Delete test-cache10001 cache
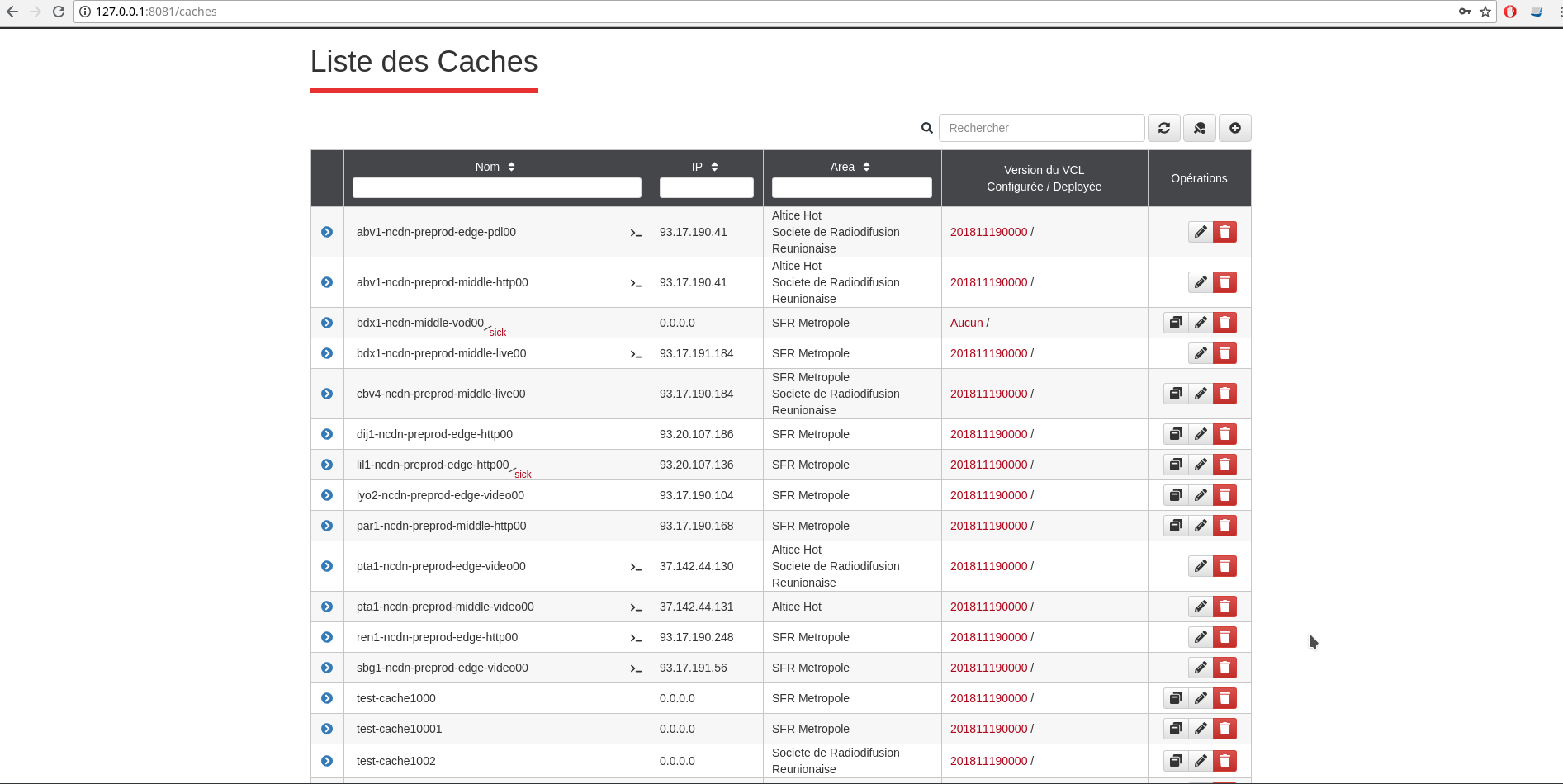Viewport: 1563px width, 784px height. pos(1225,729)
